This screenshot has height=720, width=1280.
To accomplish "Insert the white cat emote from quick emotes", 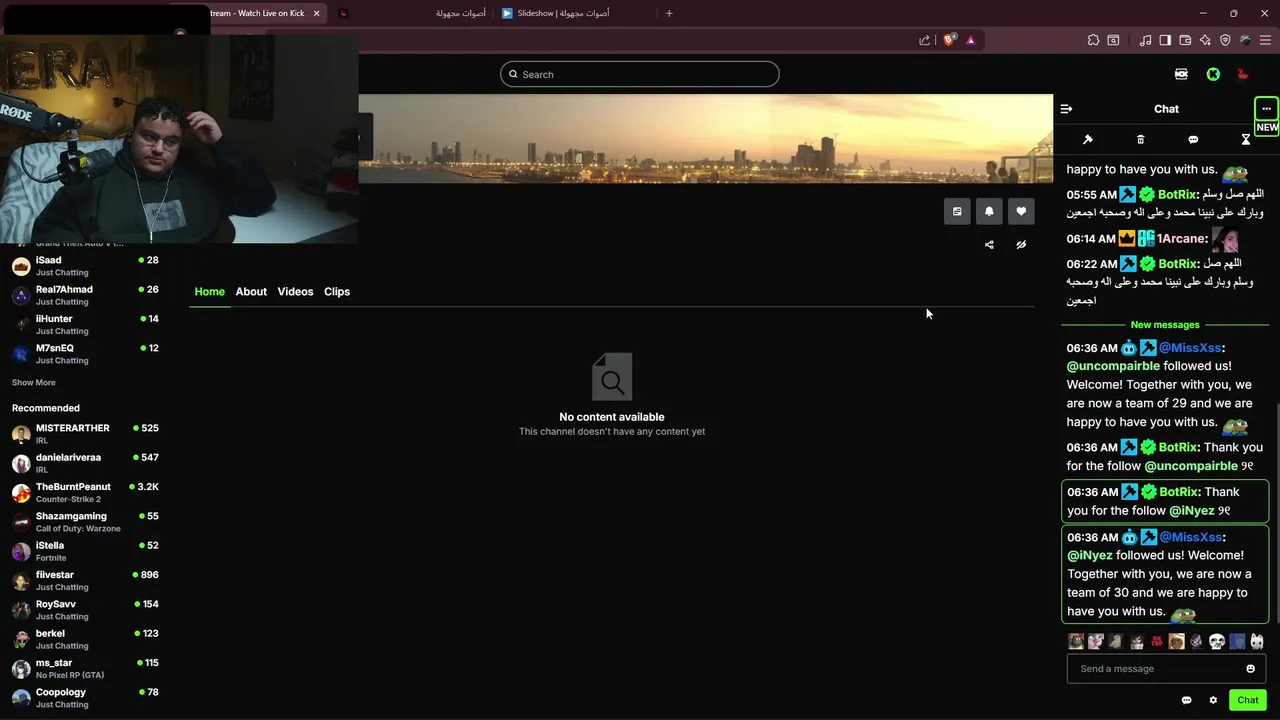I will tap(1257, 642).
